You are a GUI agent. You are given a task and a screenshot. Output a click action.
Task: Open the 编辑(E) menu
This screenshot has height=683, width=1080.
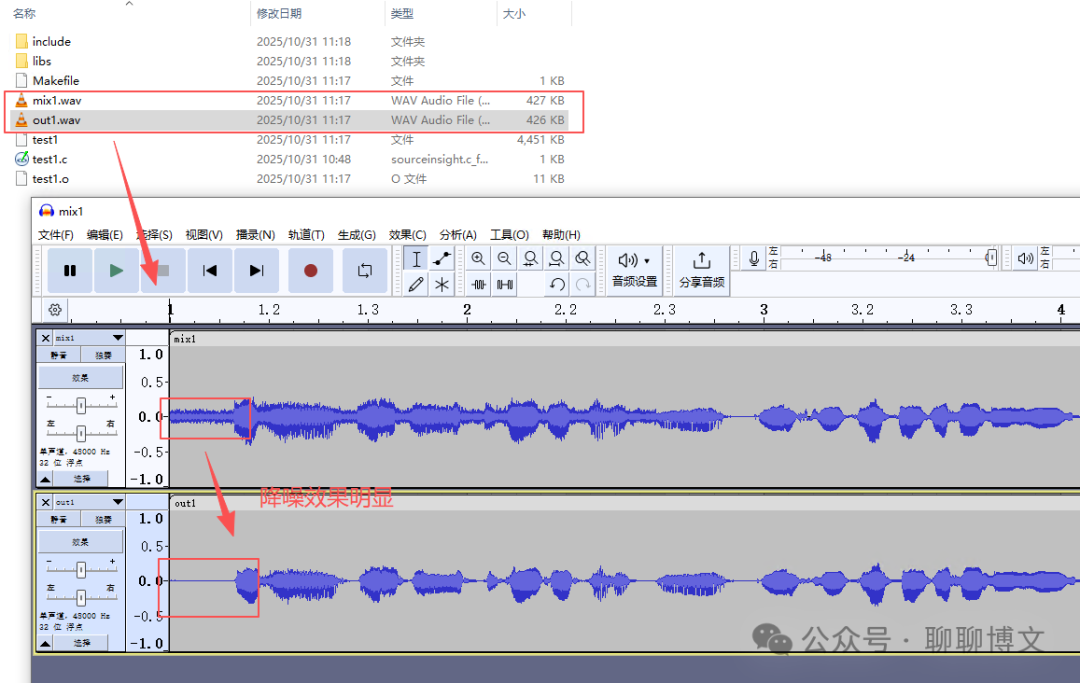click(x=105, y=235)
